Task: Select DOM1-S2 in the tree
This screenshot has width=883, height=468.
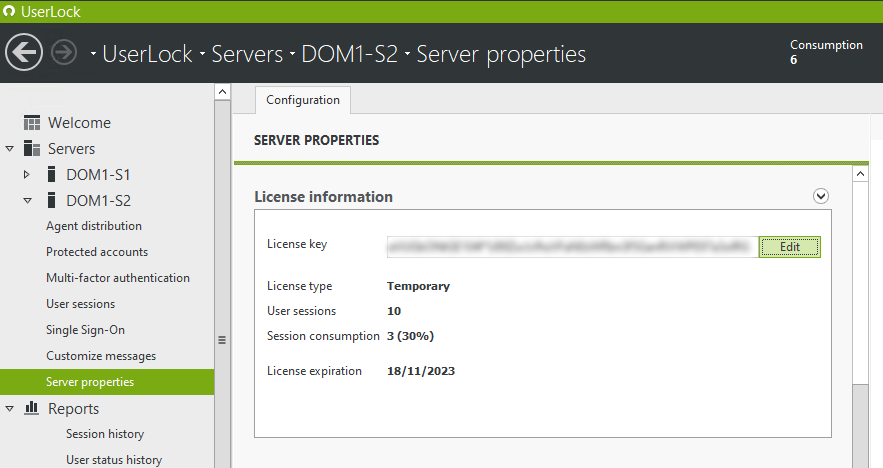Action: pos(99,200)
